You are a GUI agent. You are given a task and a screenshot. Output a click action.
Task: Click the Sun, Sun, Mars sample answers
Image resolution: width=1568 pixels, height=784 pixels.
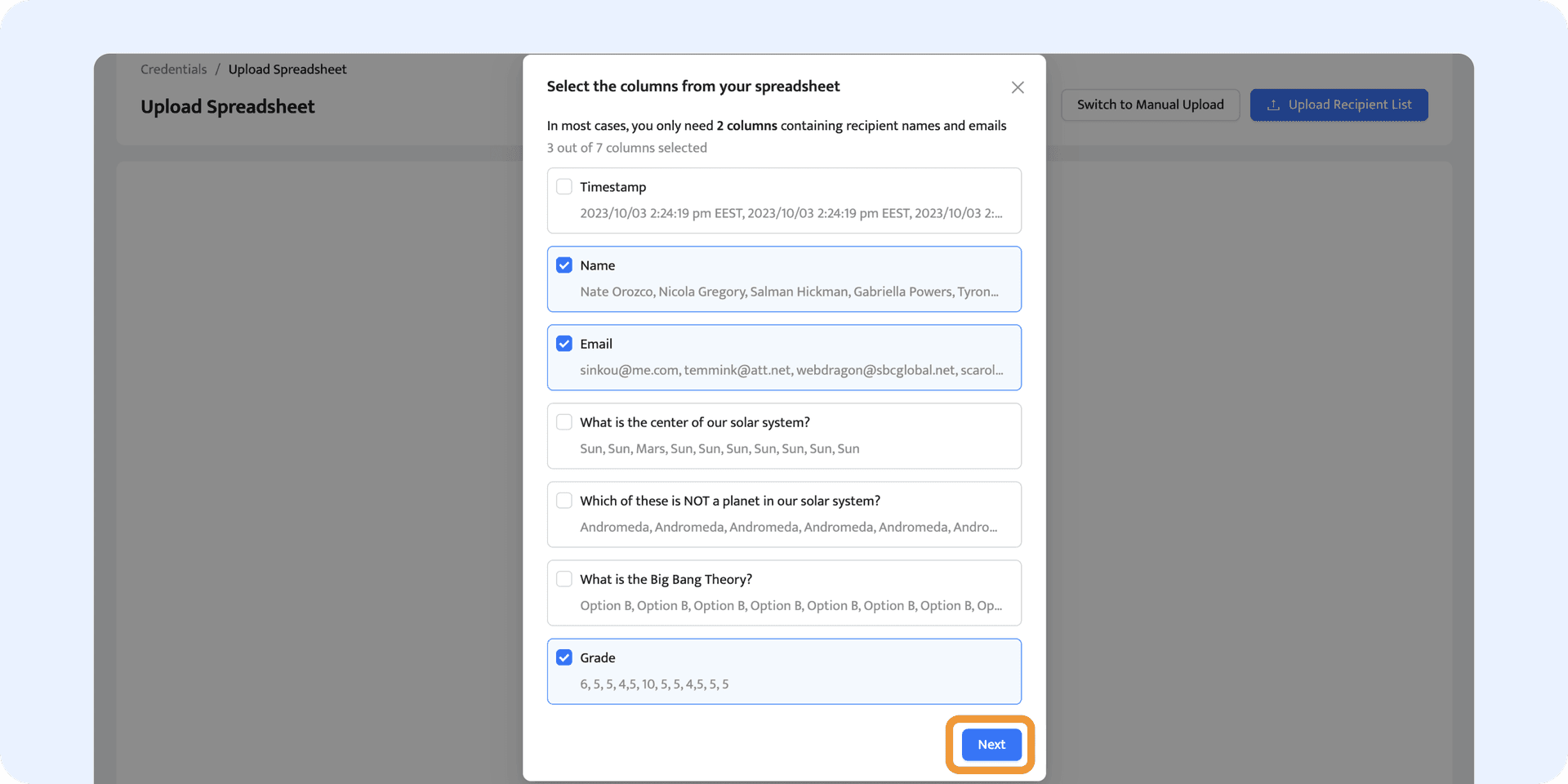click(719, 448)
